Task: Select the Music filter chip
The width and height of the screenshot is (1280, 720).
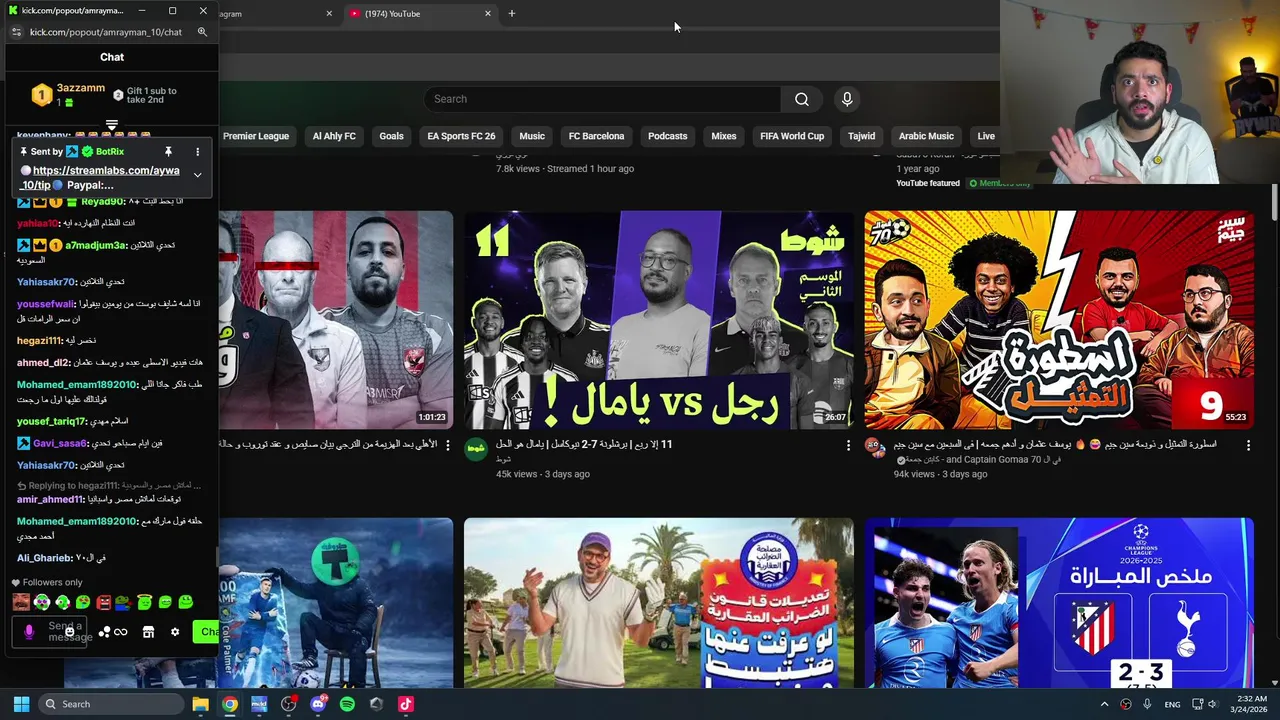Action: [x=532, y=136]
